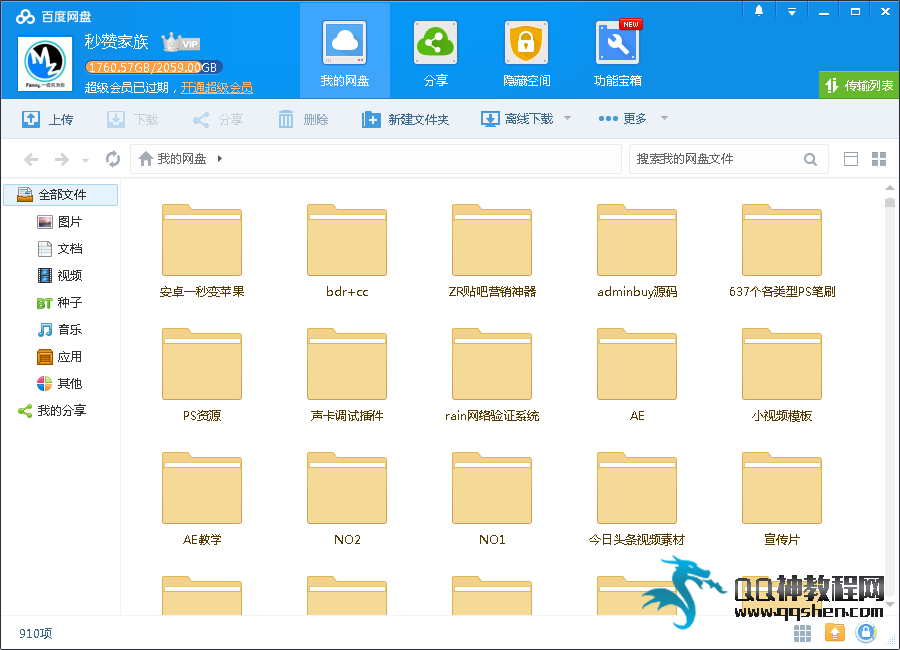Expand the 离线下载 dropdown arrow

pyautogui.click(x=568, y=118)
